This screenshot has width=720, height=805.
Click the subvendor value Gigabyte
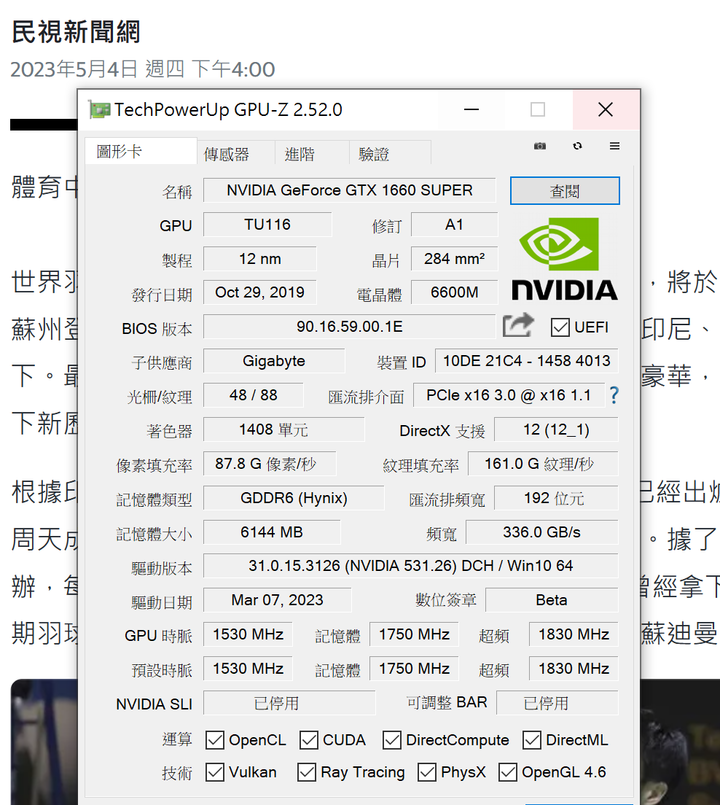(x=274, y=361)
